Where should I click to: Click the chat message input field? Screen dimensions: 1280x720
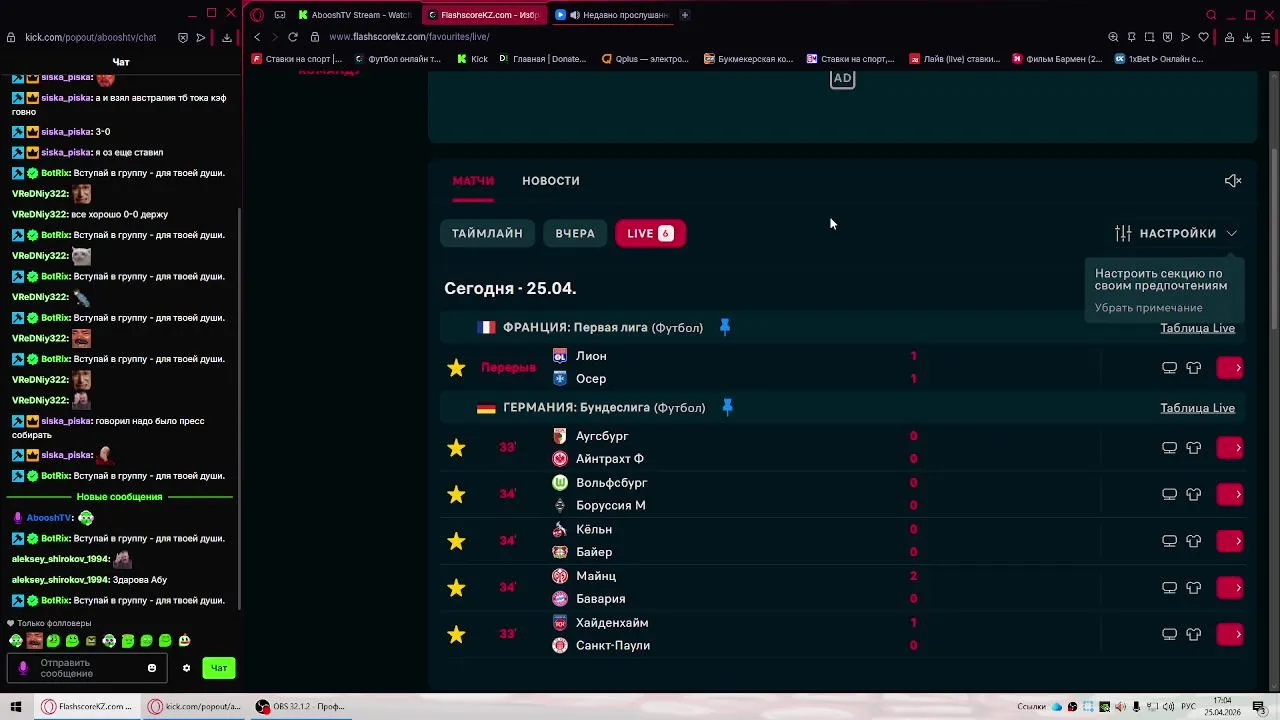pos(88,668)
